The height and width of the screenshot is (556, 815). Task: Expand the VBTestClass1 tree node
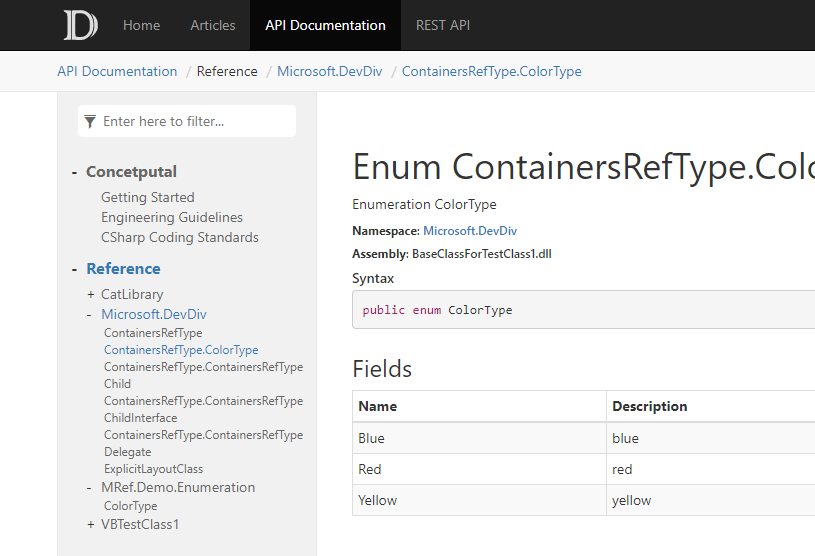pyautogui.click(x=90, y=525)
